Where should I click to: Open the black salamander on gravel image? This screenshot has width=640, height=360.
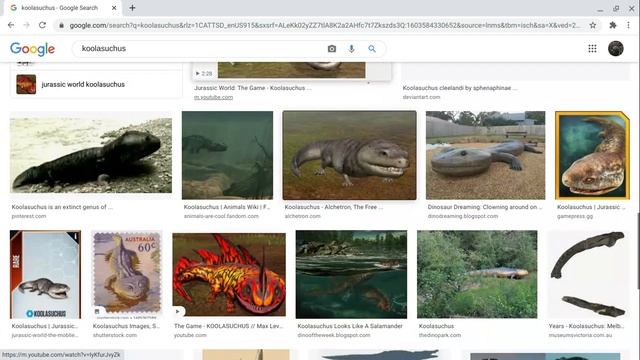click(91, 155)
